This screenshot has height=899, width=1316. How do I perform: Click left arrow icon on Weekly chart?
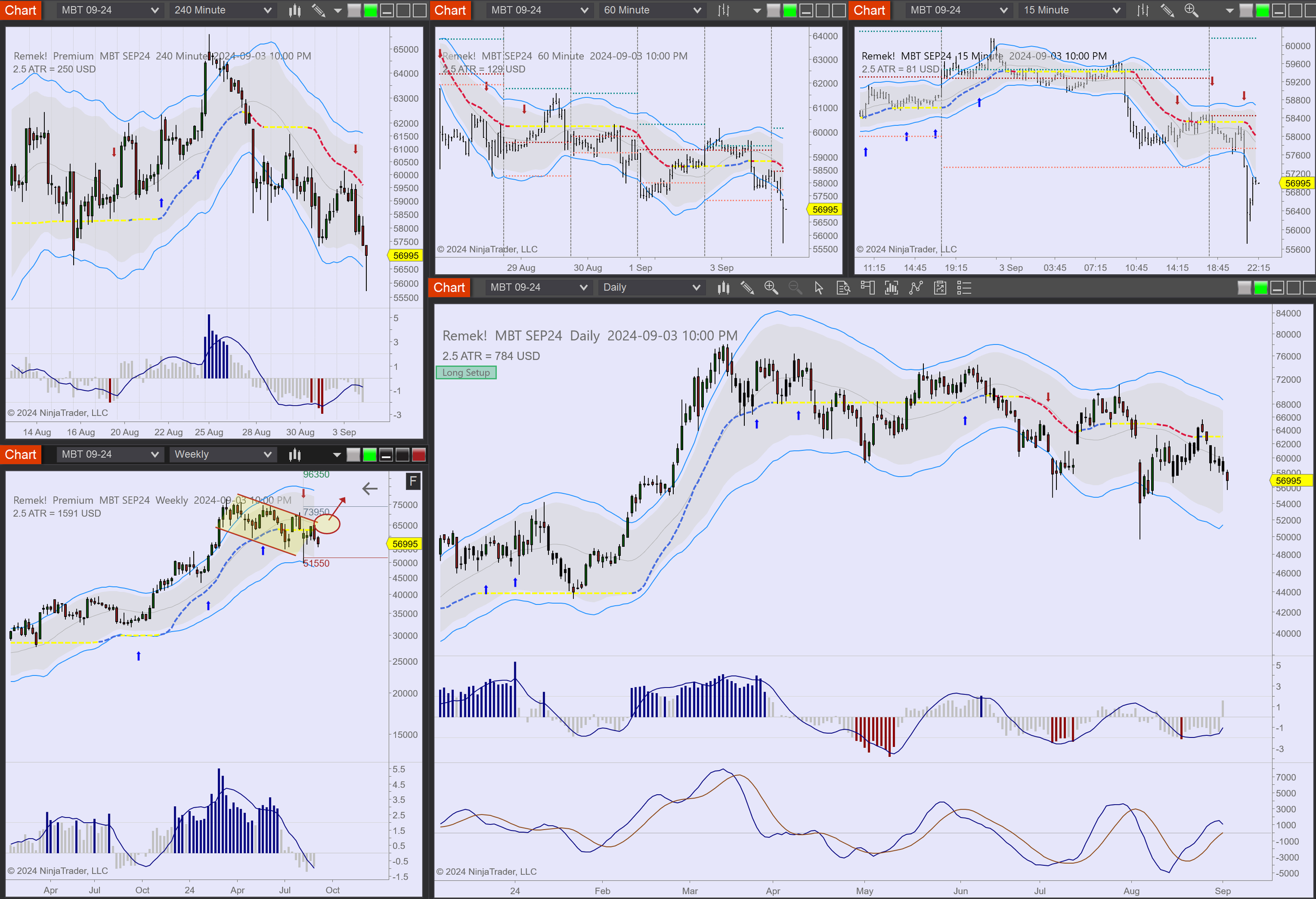point(370,488)
